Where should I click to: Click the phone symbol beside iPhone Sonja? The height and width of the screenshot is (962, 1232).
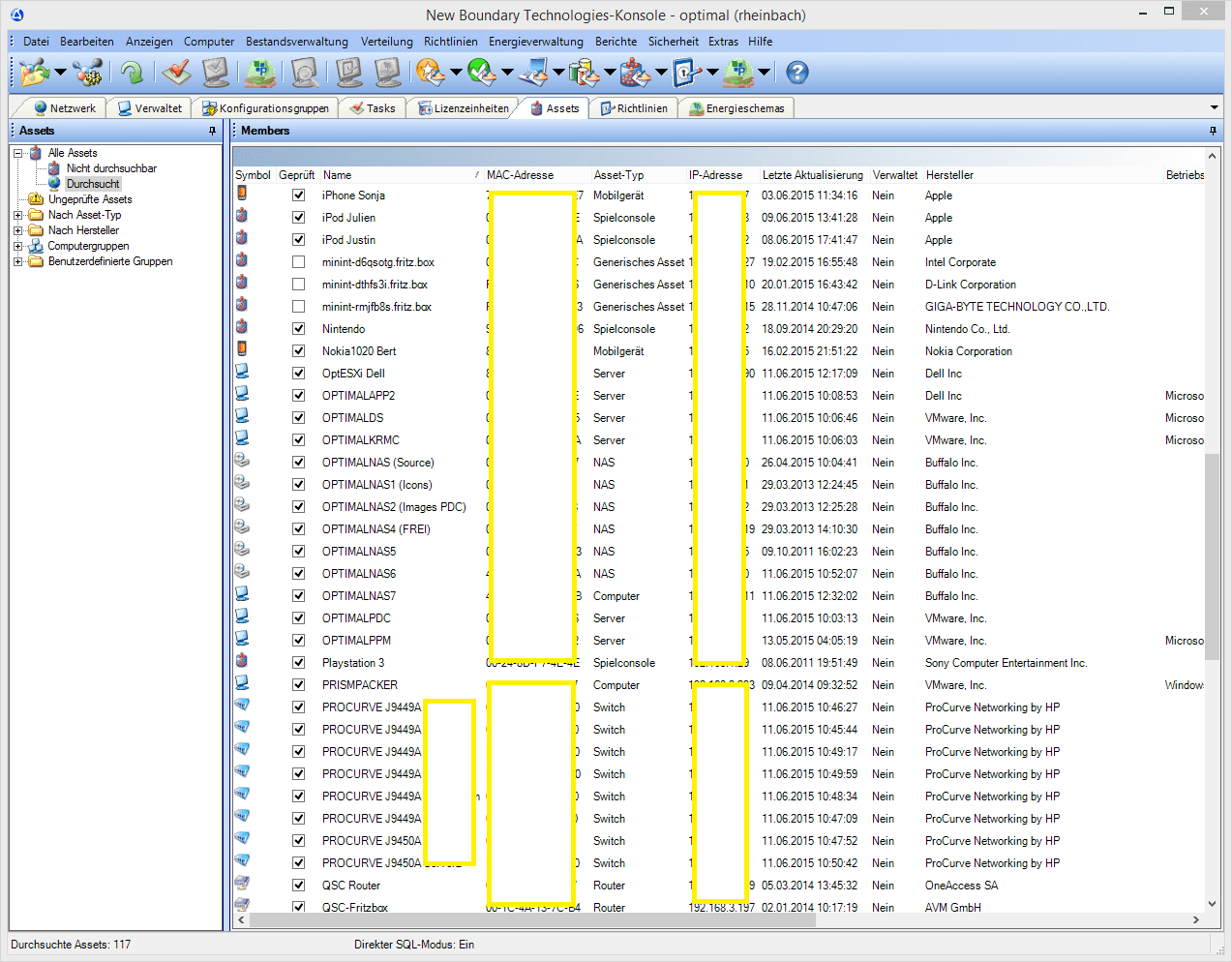tap(242, 195)
